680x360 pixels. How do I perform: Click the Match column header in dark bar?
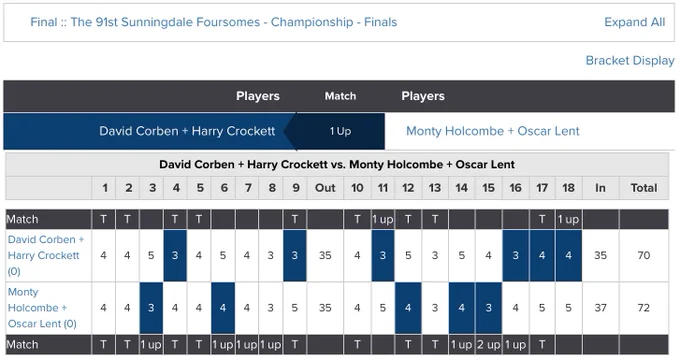[x=340, y=96]
